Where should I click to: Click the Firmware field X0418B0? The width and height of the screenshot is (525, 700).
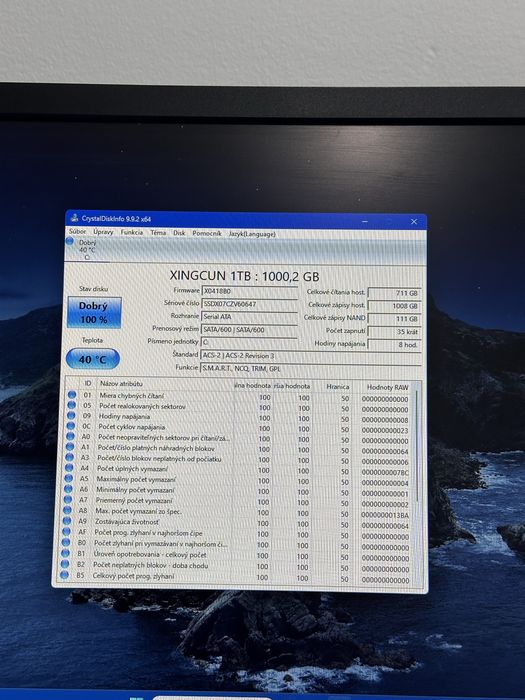(250, 291)
